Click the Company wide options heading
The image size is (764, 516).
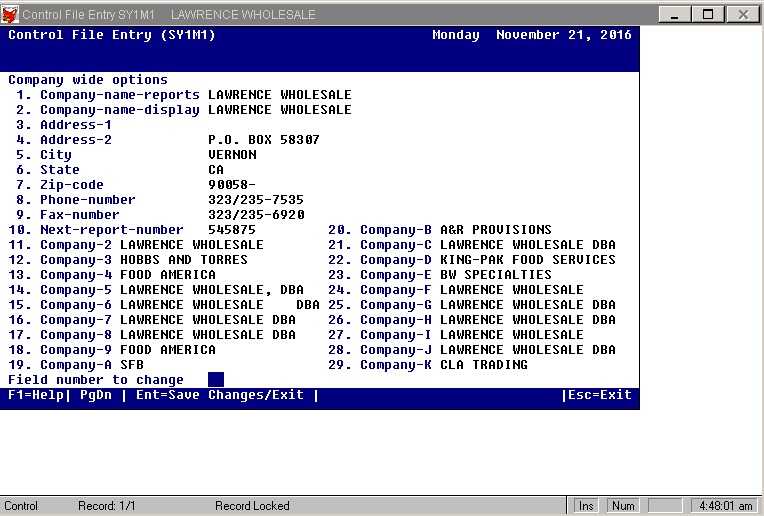click(88, 80)
